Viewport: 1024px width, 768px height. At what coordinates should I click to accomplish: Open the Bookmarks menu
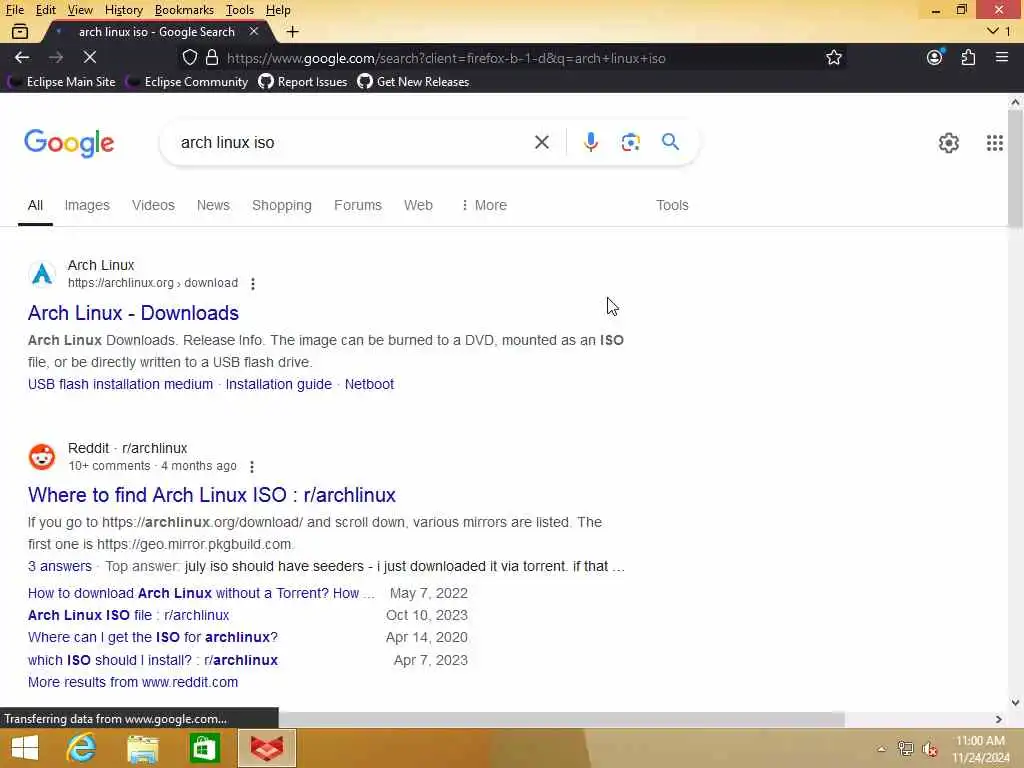184,10
